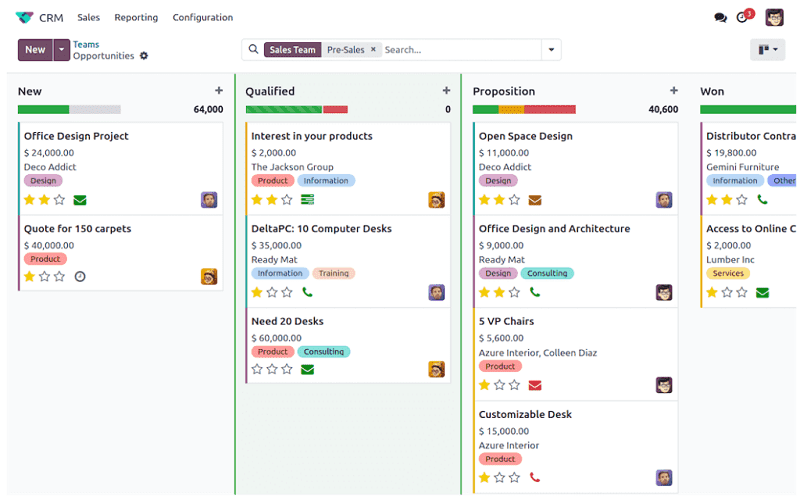Set second star on Access to Online card

coord(727,292)
